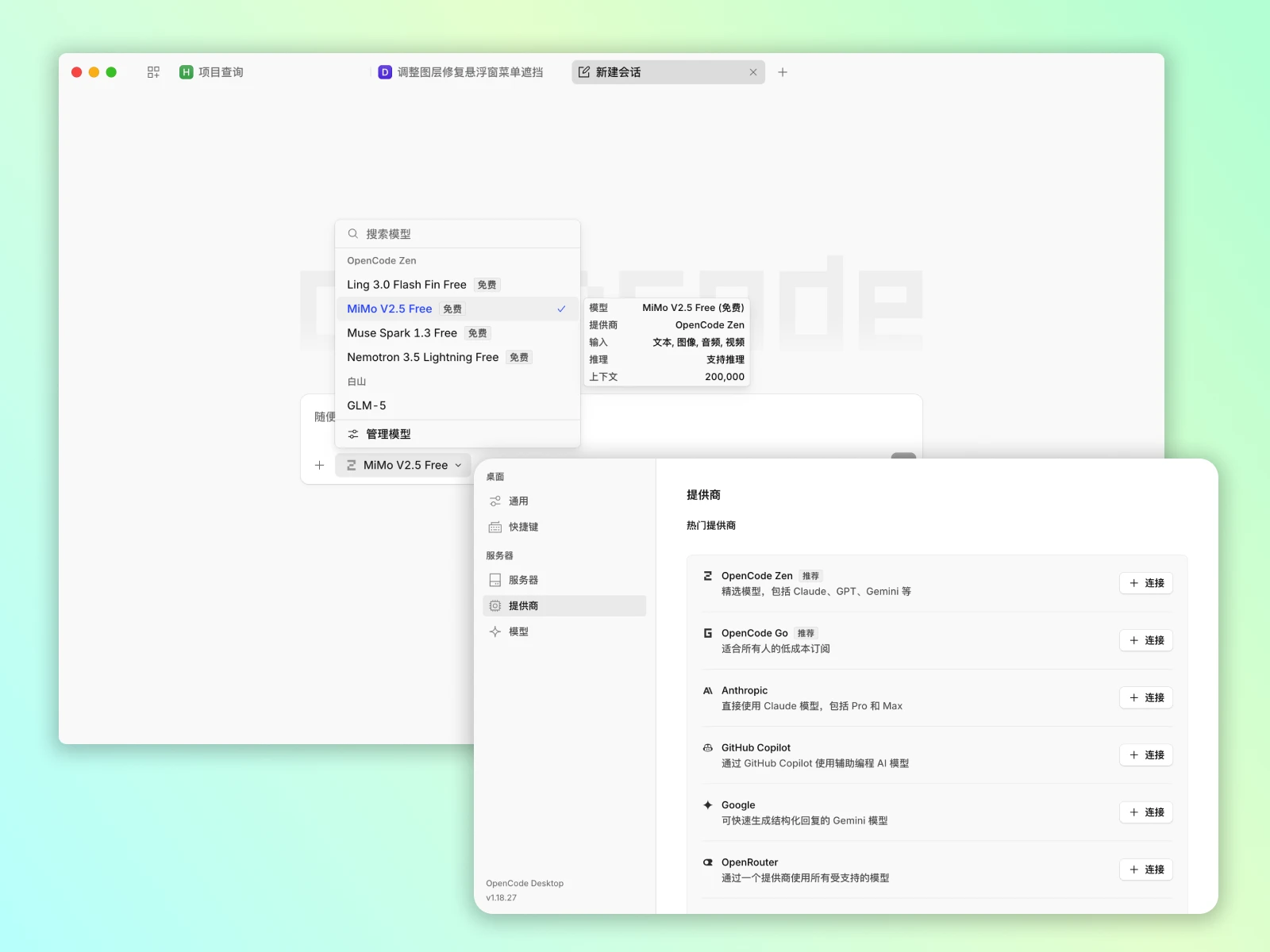The image size is (1270, 952).
Task: Choose Ling 3.0 Flash Fin Free model
Action: coord(458,285)
